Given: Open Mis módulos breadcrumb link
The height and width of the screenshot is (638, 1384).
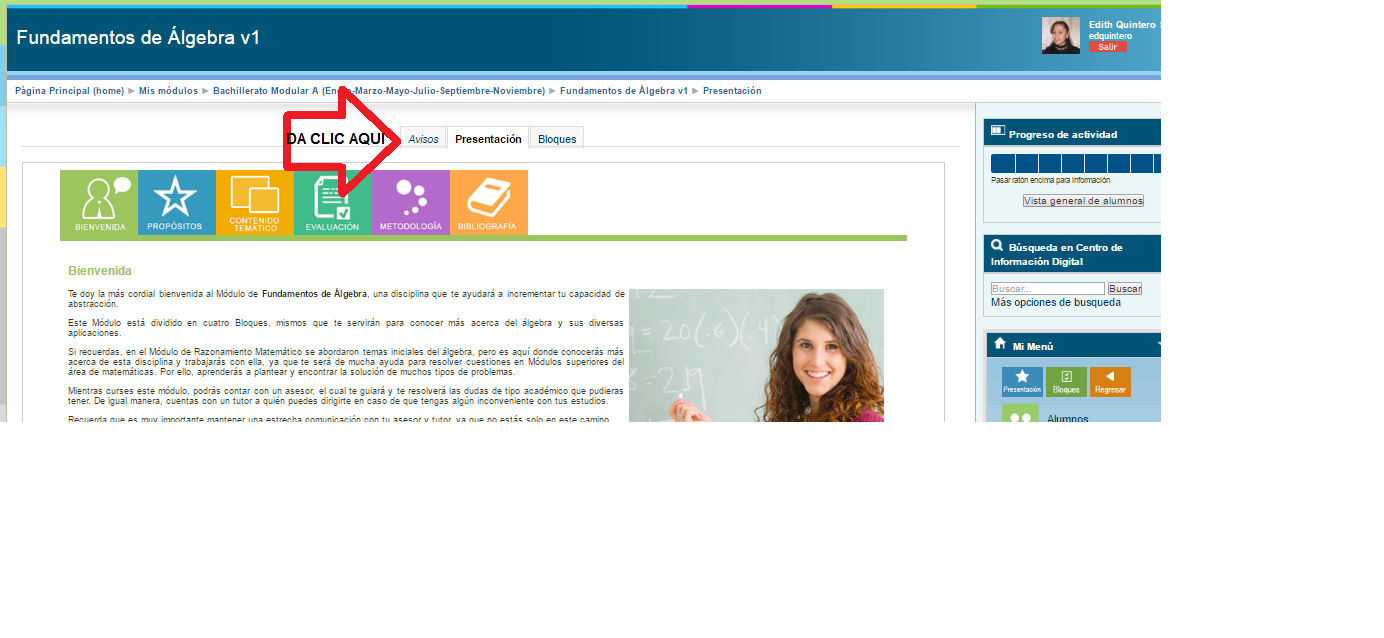Looking at the screenshot, I should tap(168, 91).
